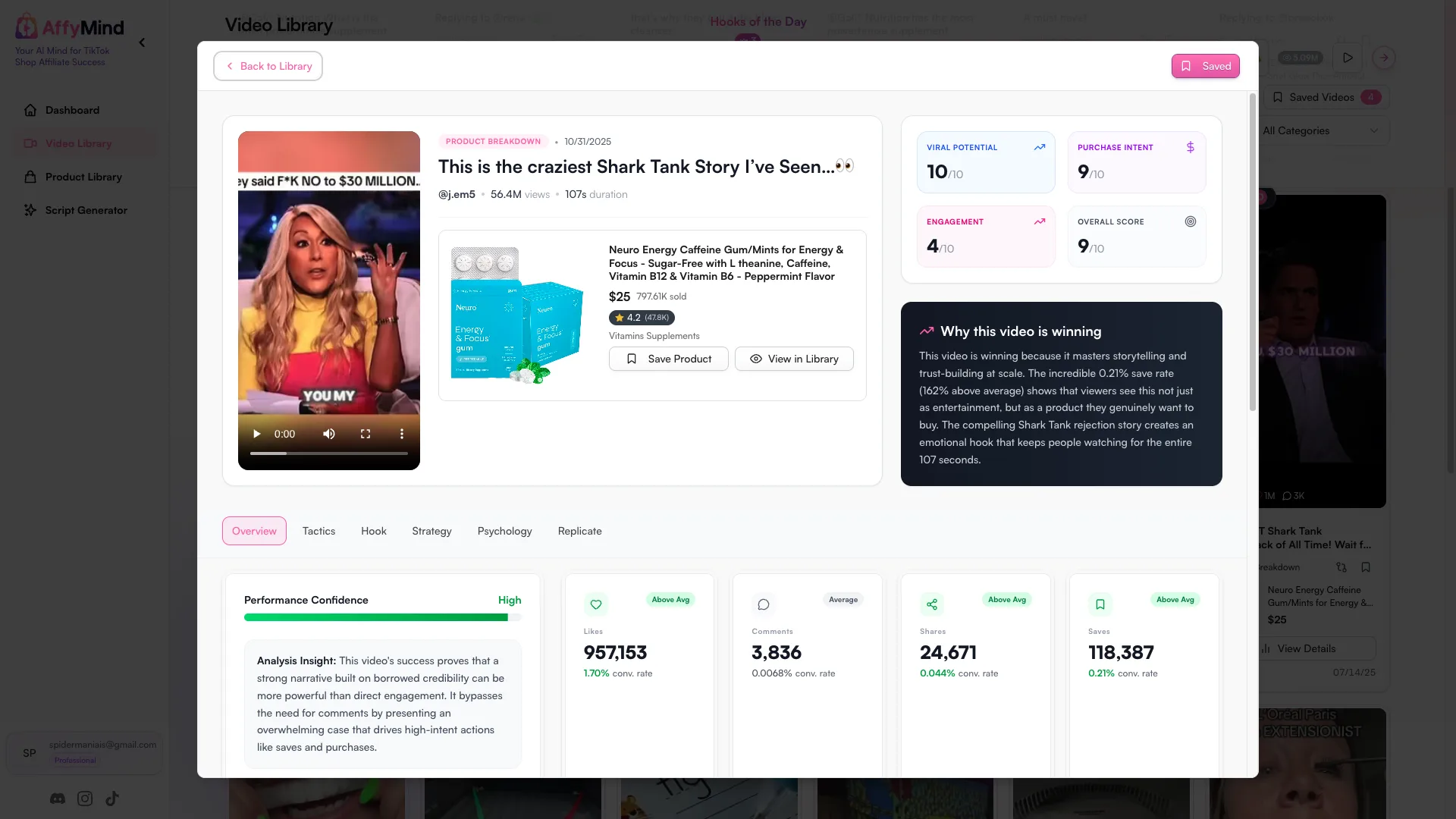Click the Shares Above Avg badge
The width and height of the screenshot is (1456, 819).
point(1007,600)
